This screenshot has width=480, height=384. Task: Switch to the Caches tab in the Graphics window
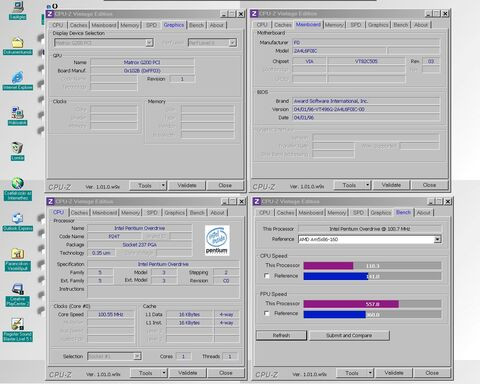[79, 25]
